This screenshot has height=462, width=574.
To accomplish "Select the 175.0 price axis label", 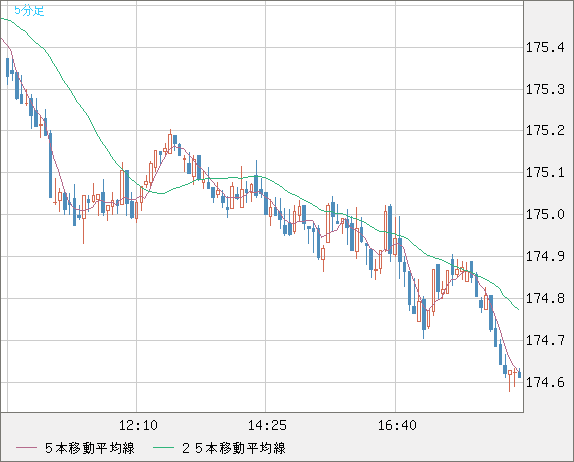I will (x=545, y=215).
